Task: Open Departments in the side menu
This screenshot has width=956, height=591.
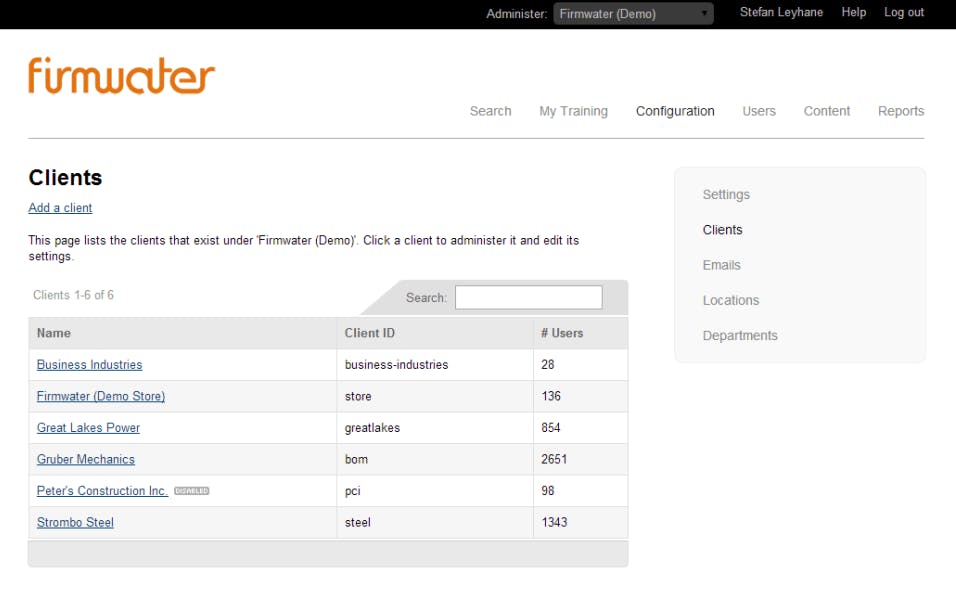Action: 740,336
